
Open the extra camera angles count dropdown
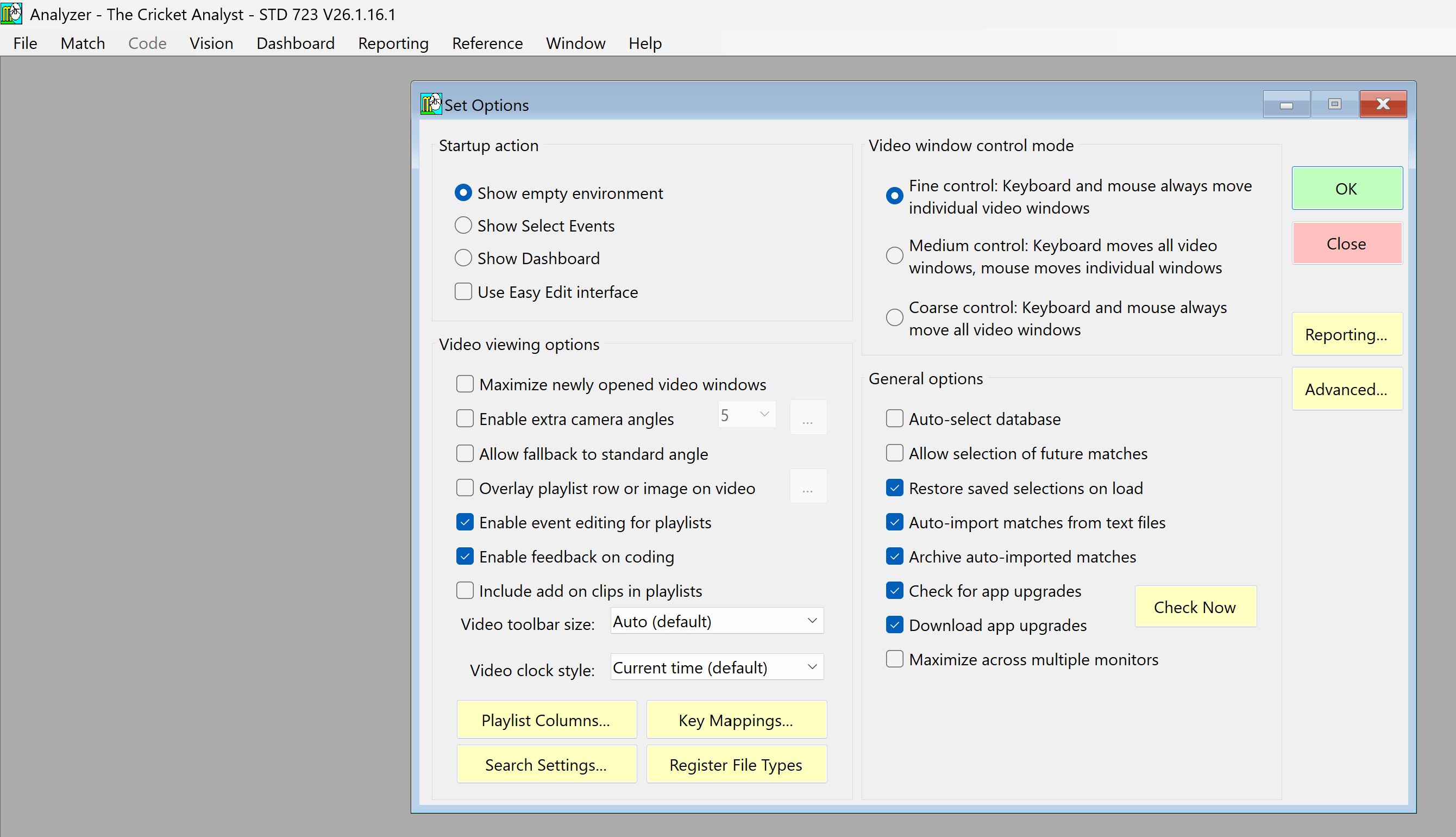coord(746,415)
